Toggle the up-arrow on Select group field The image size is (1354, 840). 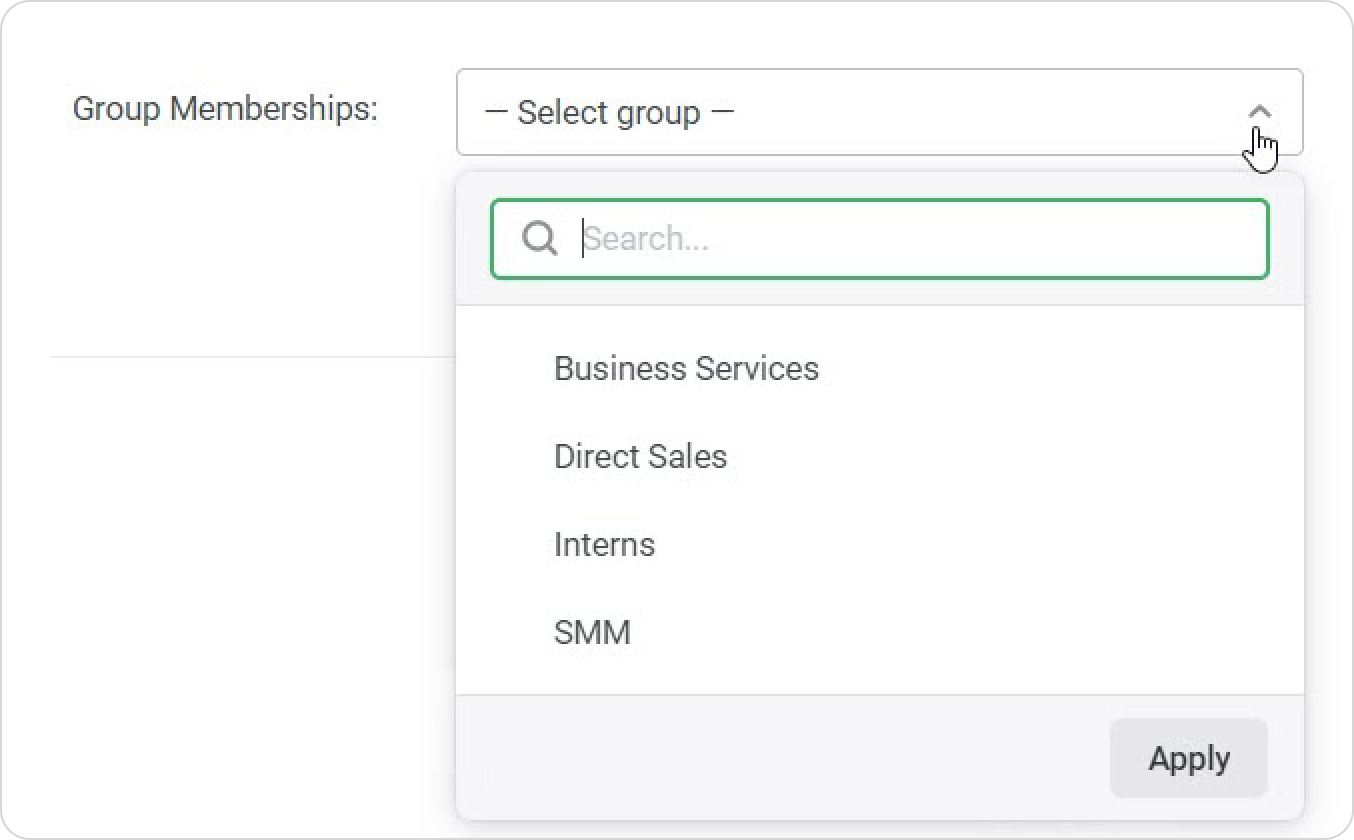(x=1260, y=112)
